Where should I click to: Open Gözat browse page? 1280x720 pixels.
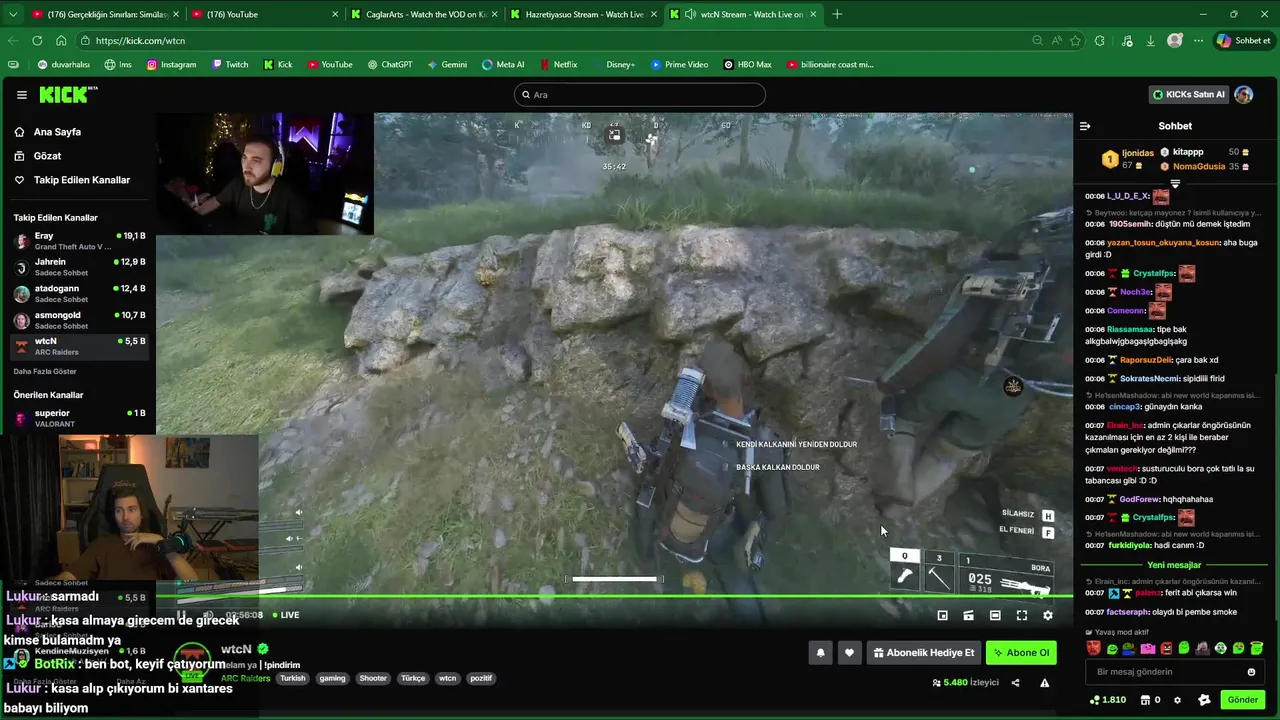(x=47, y=156)
